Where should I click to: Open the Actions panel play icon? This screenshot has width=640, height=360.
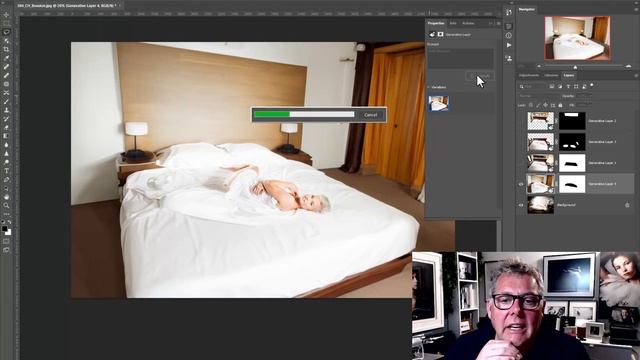point(509,45)
